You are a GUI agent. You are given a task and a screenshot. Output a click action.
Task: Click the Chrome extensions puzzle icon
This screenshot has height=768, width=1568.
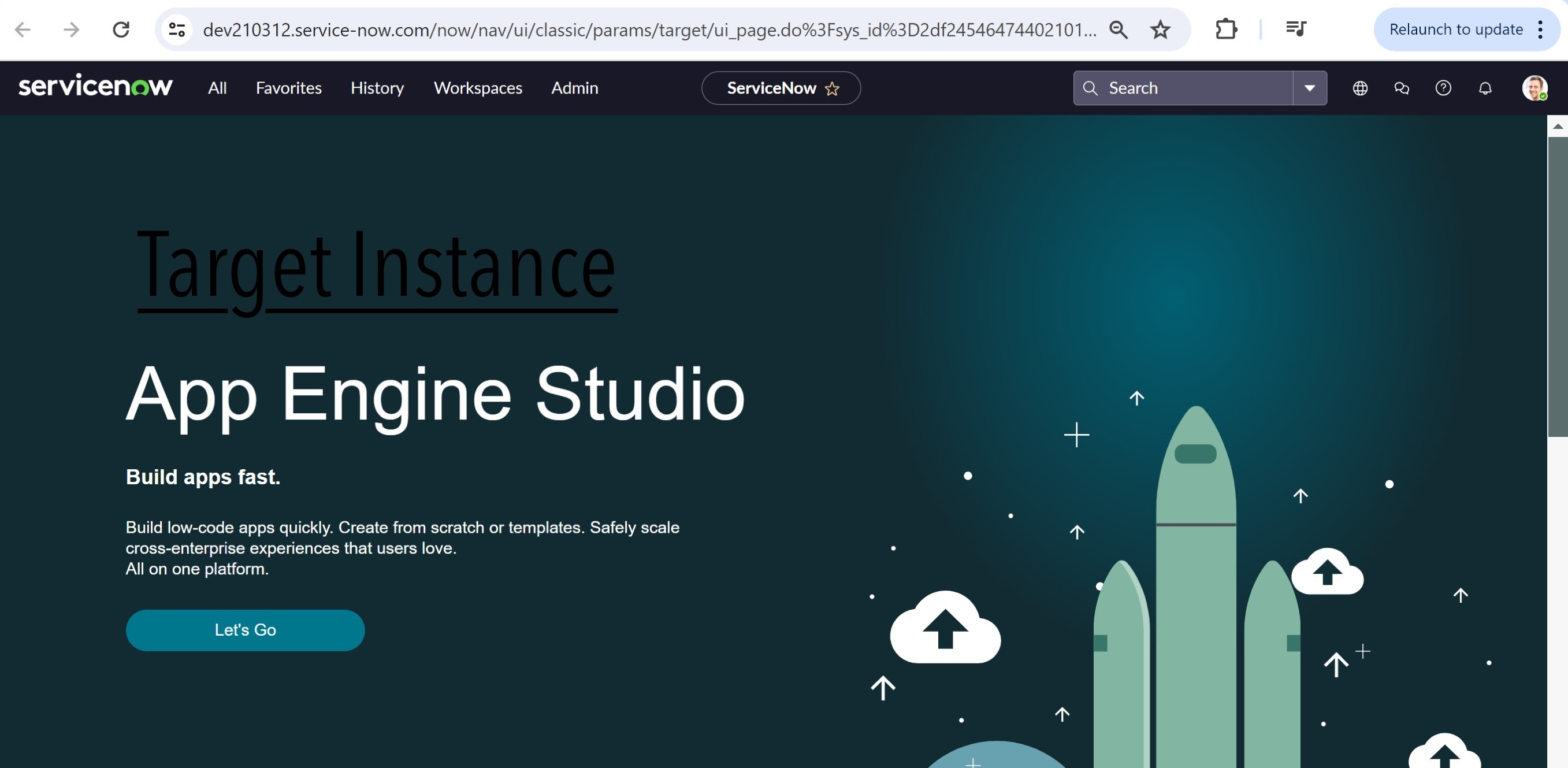point(1225,29)
